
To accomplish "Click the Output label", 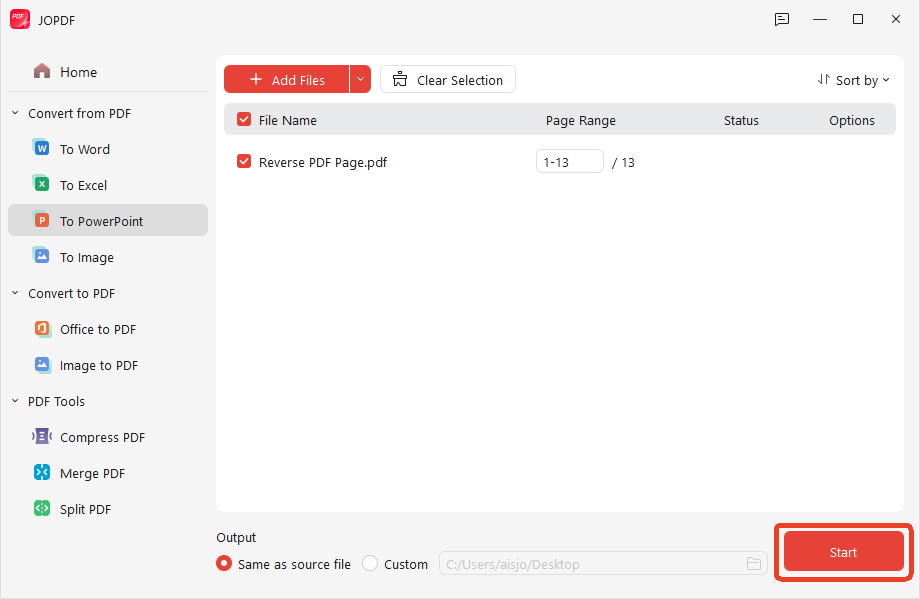I will [236, 537].
